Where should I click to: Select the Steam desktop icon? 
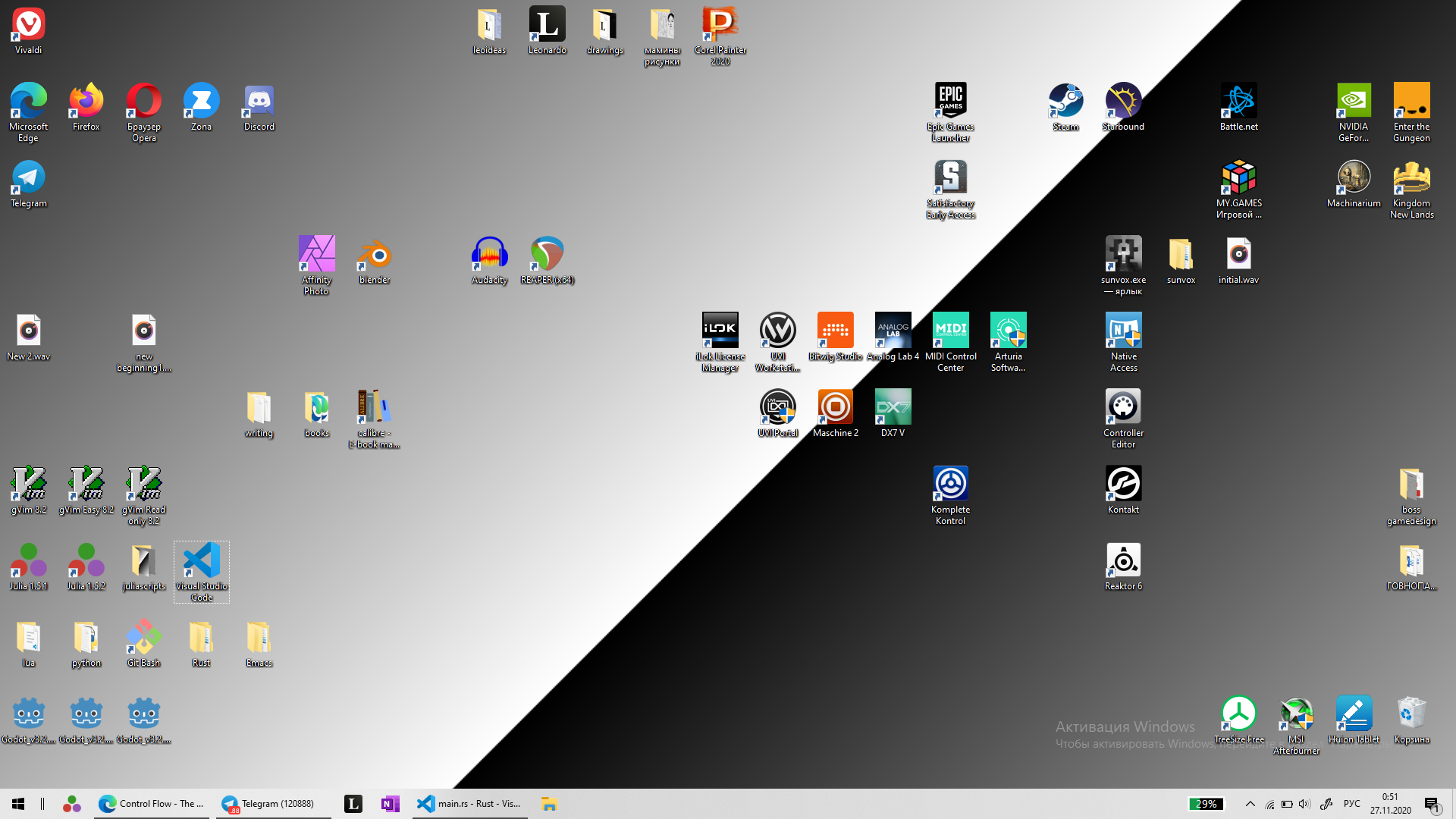coord(1066,107)
